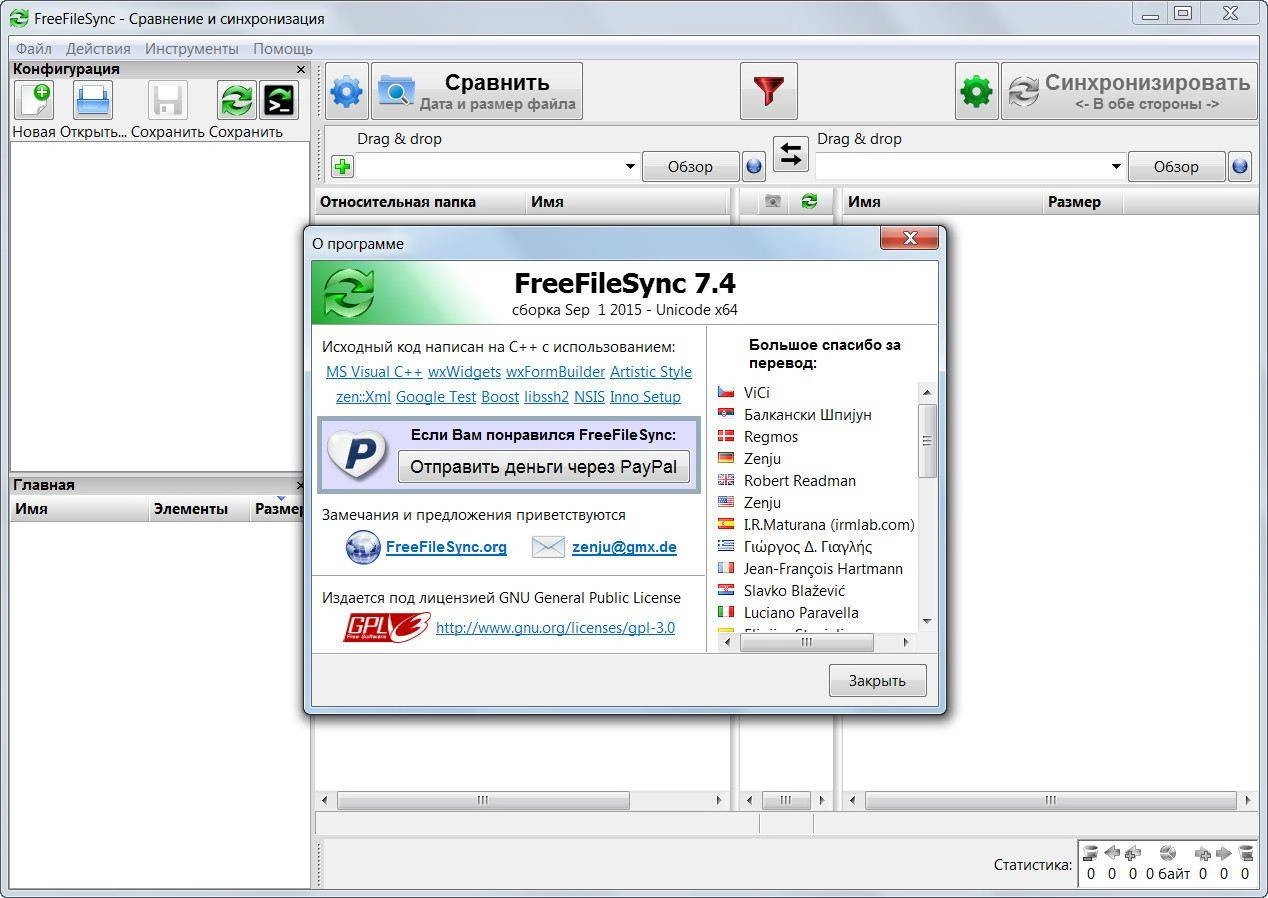The height and width of the screenshot is (898, 1268).
Task: Open the NSIS link
Action: (589, 397)
